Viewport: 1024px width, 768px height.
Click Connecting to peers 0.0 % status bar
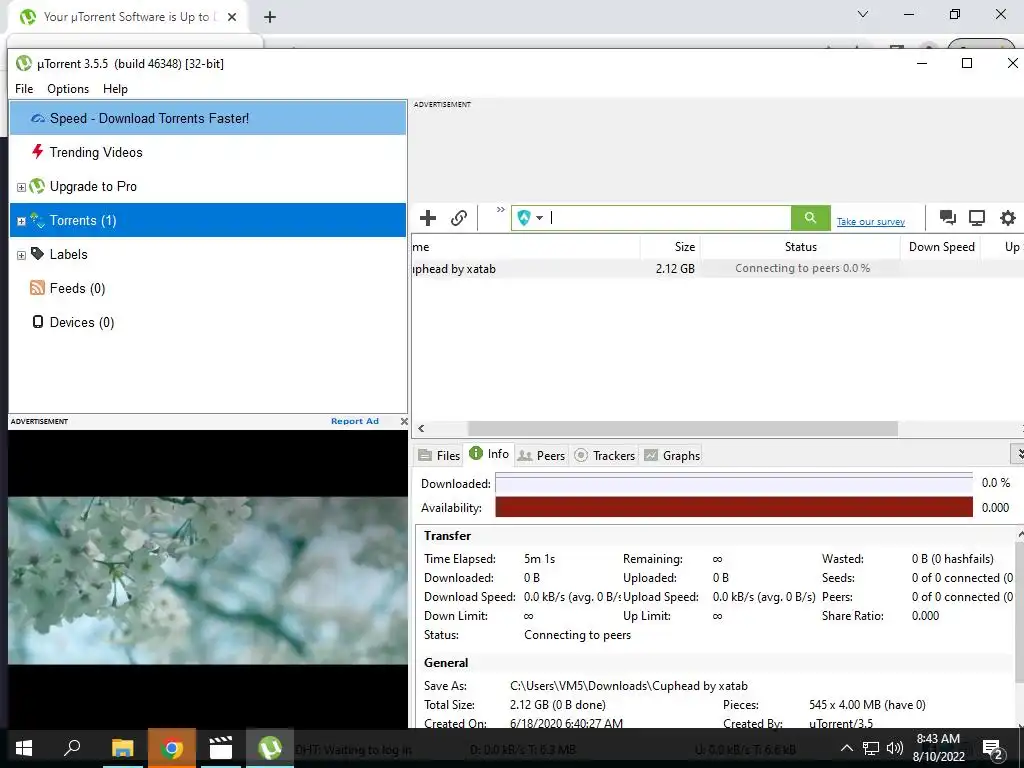point(802,268)
